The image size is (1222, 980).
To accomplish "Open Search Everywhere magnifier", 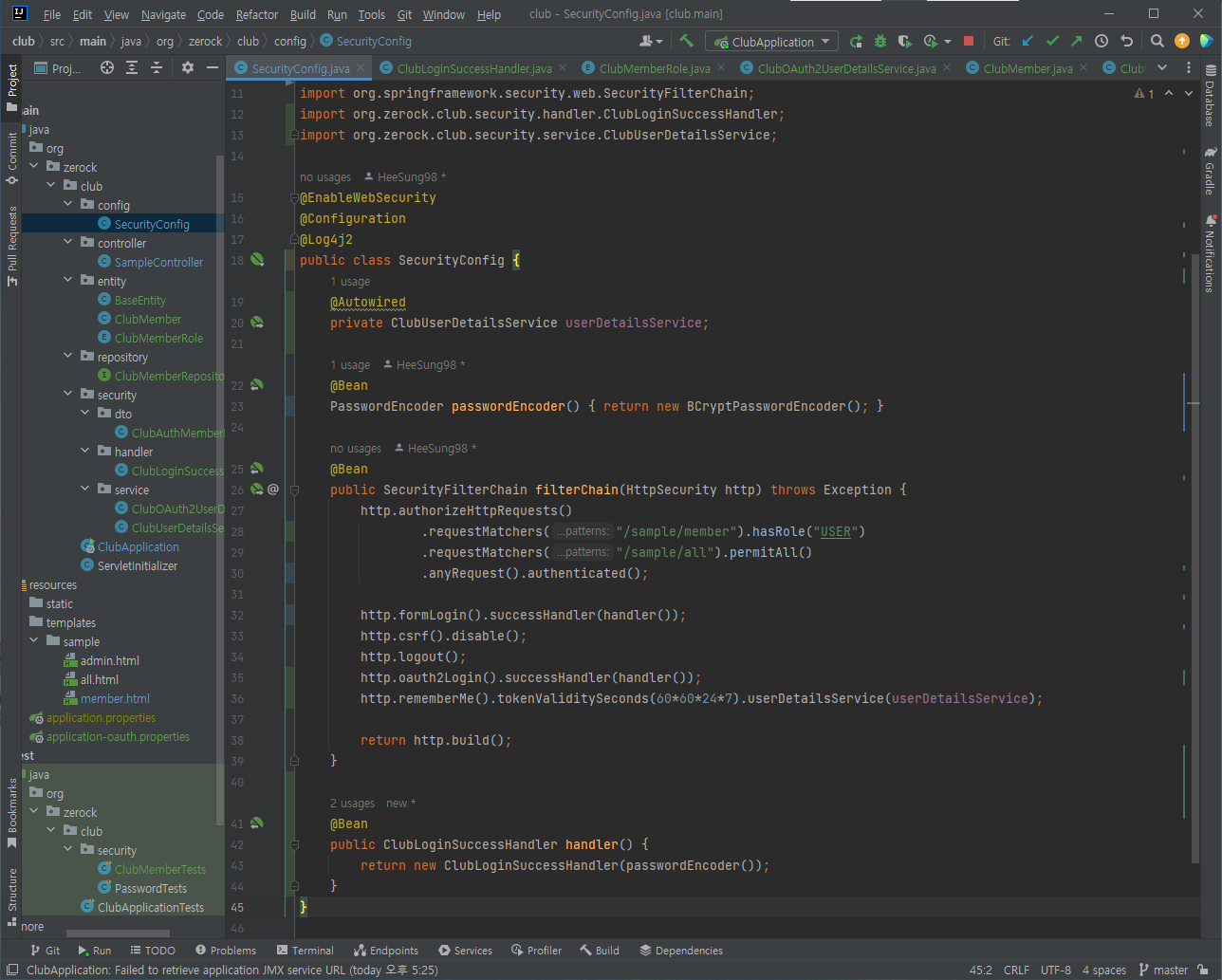I will (1157, 41).
